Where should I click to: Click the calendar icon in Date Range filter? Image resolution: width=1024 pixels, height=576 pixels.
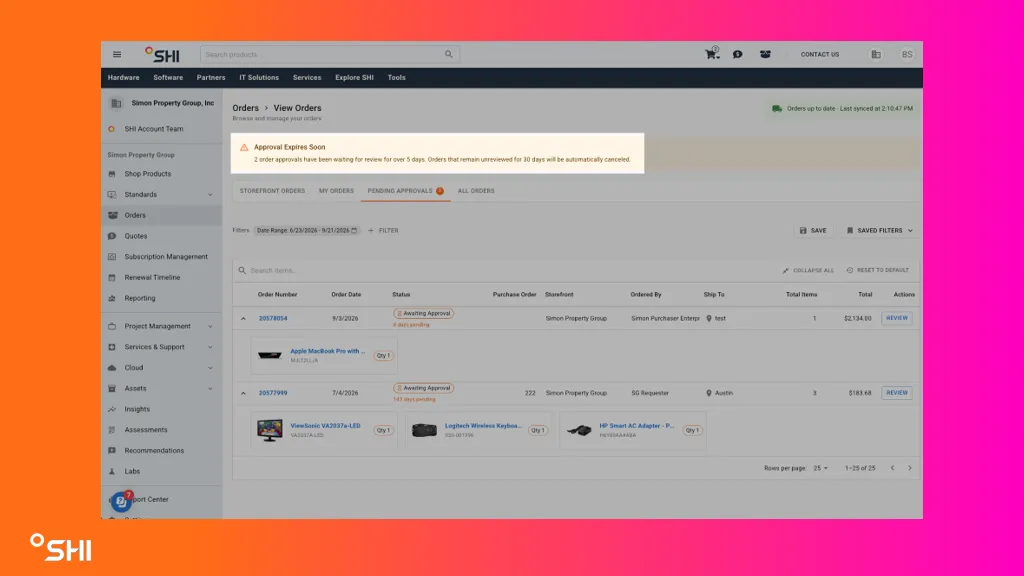click(355, 231)
